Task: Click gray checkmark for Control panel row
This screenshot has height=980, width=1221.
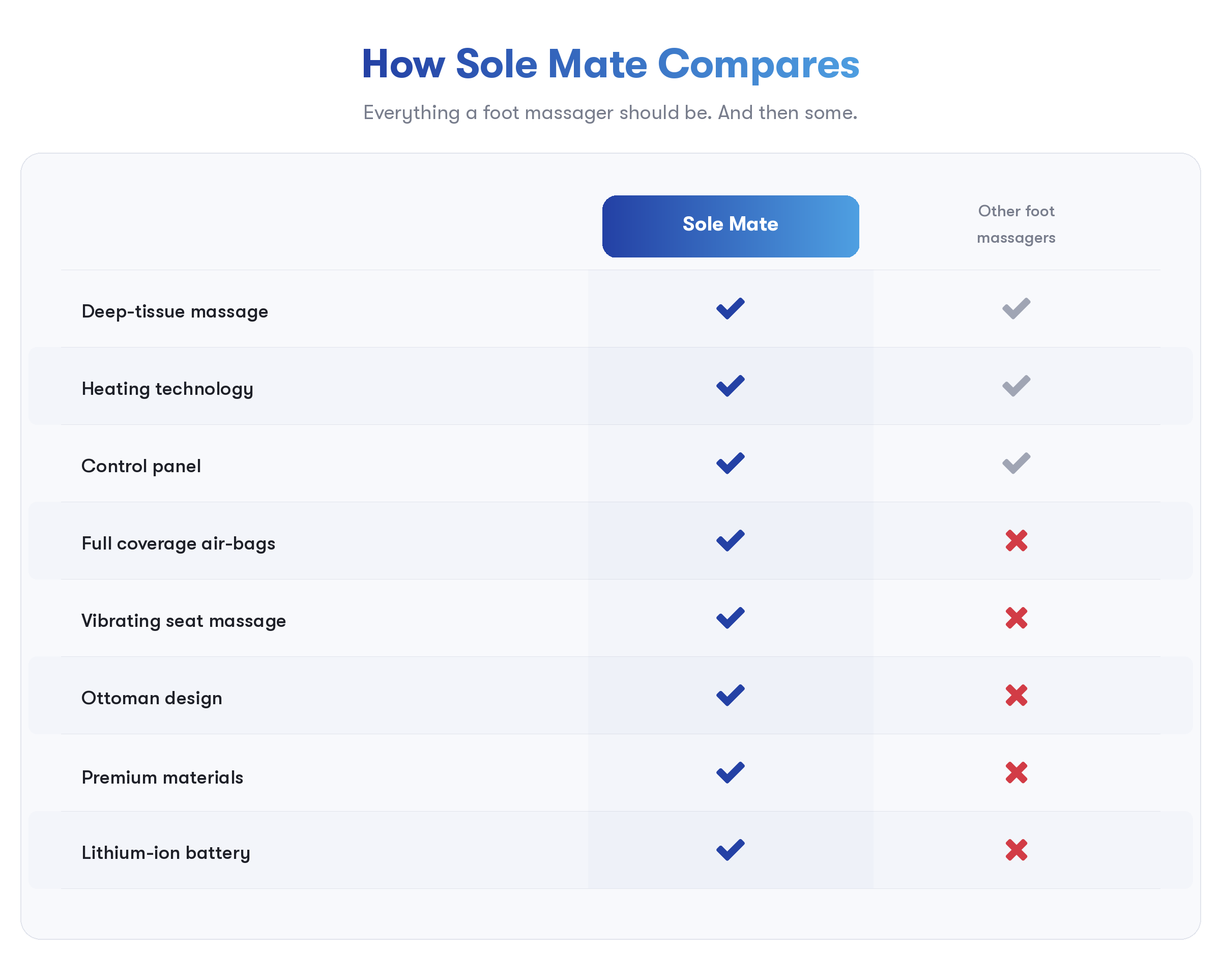Action: click(1016, 464)
